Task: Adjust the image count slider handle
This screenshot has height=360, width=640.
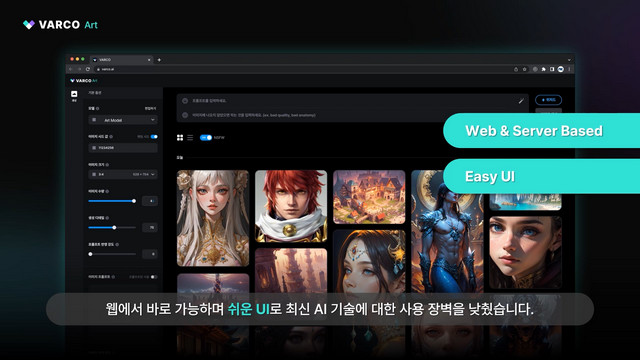Action: click(134, 201)
